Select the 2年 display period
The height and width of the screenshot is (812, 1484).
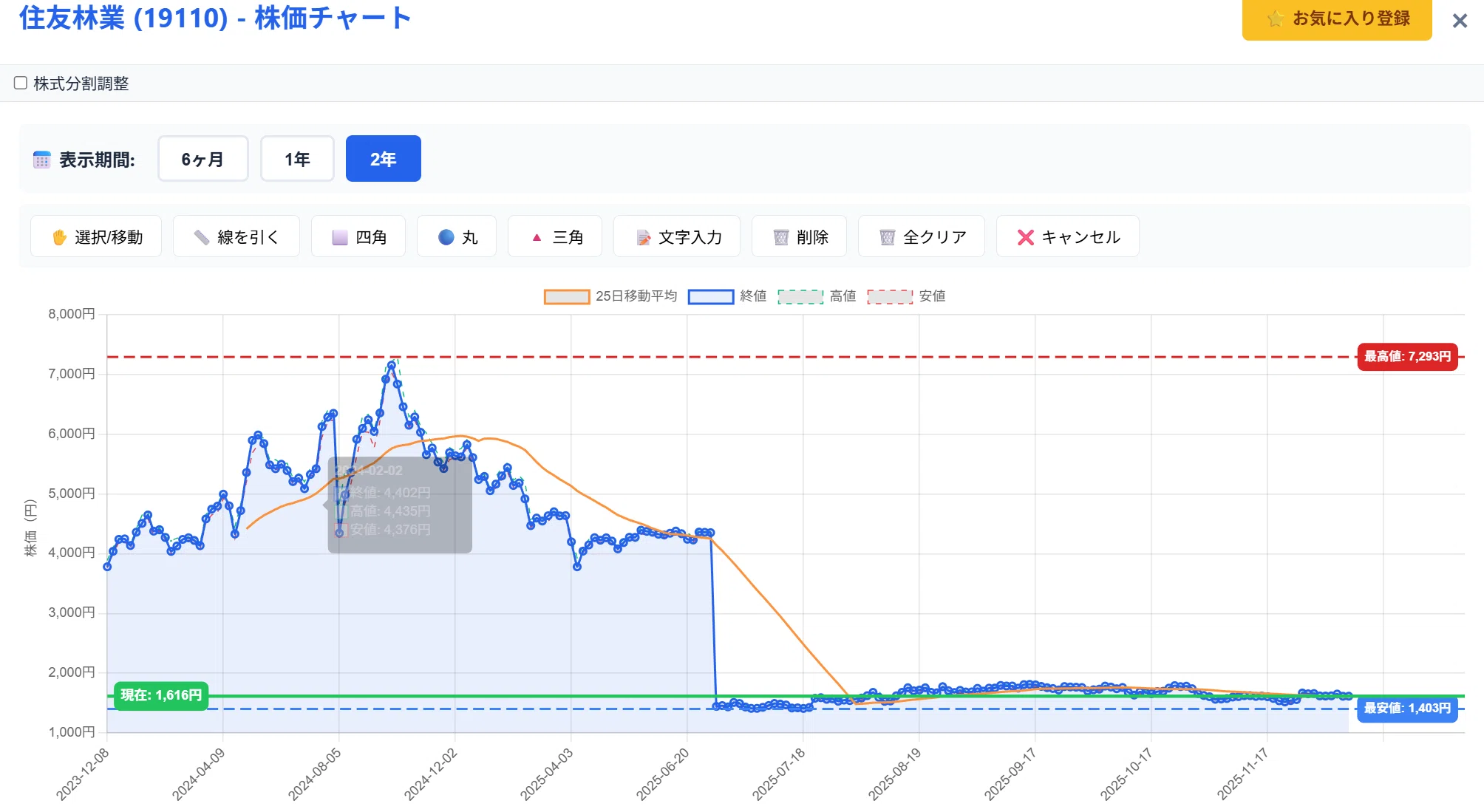[384, 158]
